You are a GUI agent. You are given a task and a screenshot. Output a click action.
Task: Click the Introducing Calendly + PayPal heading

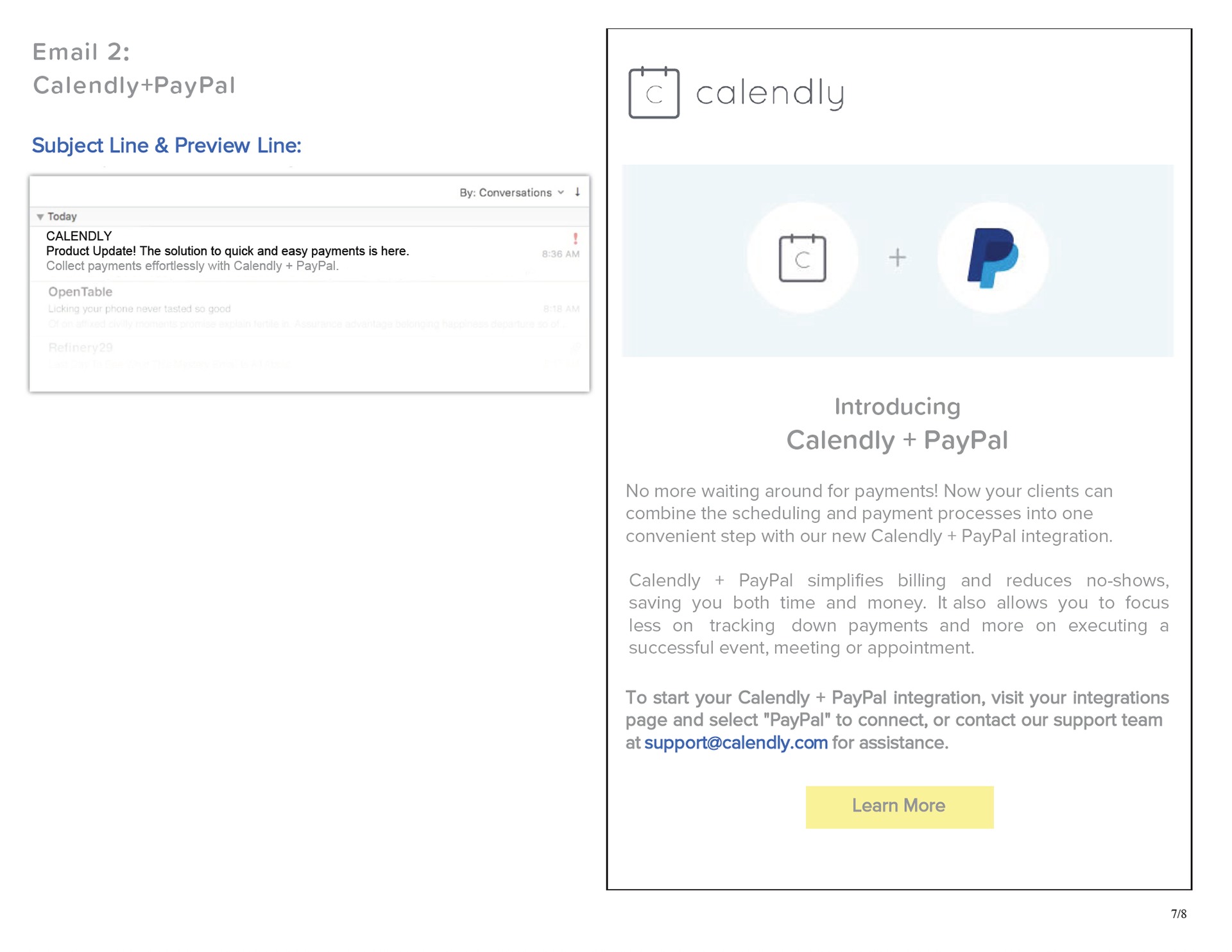click(897, 424)
